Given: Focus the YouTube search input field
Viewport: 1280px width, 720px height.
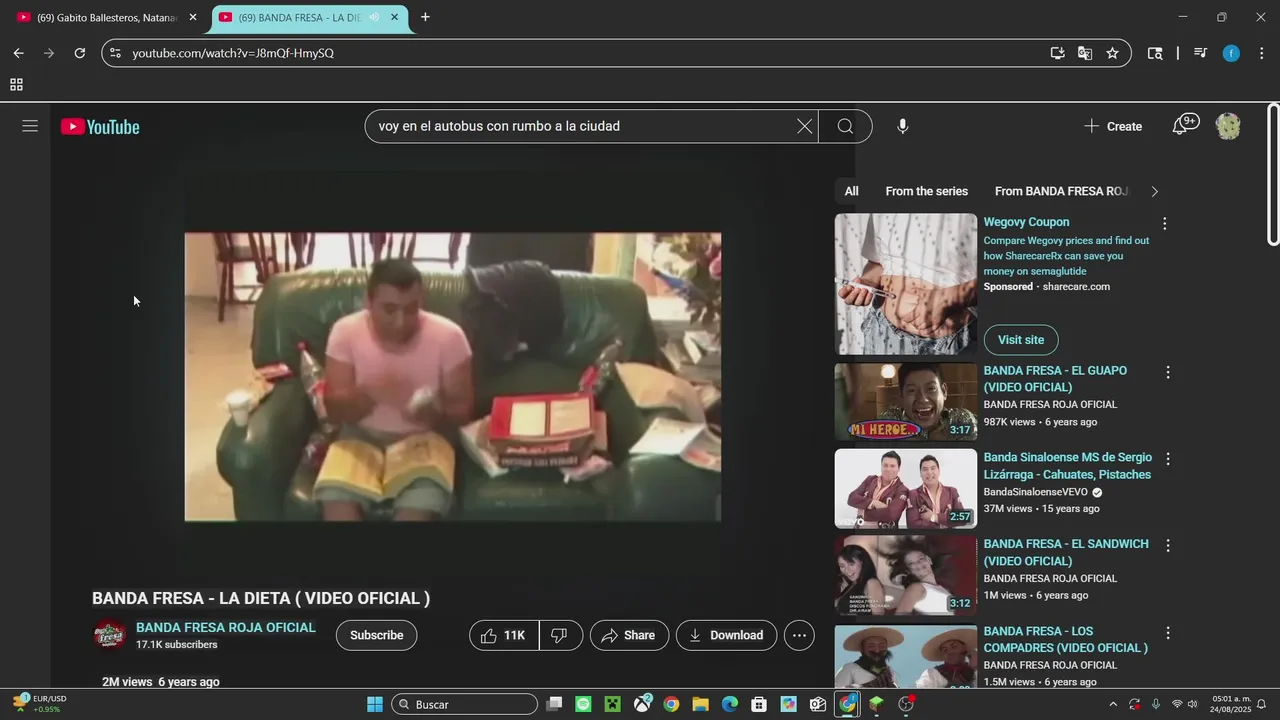Looking at the screenshot, I should 580,126.
